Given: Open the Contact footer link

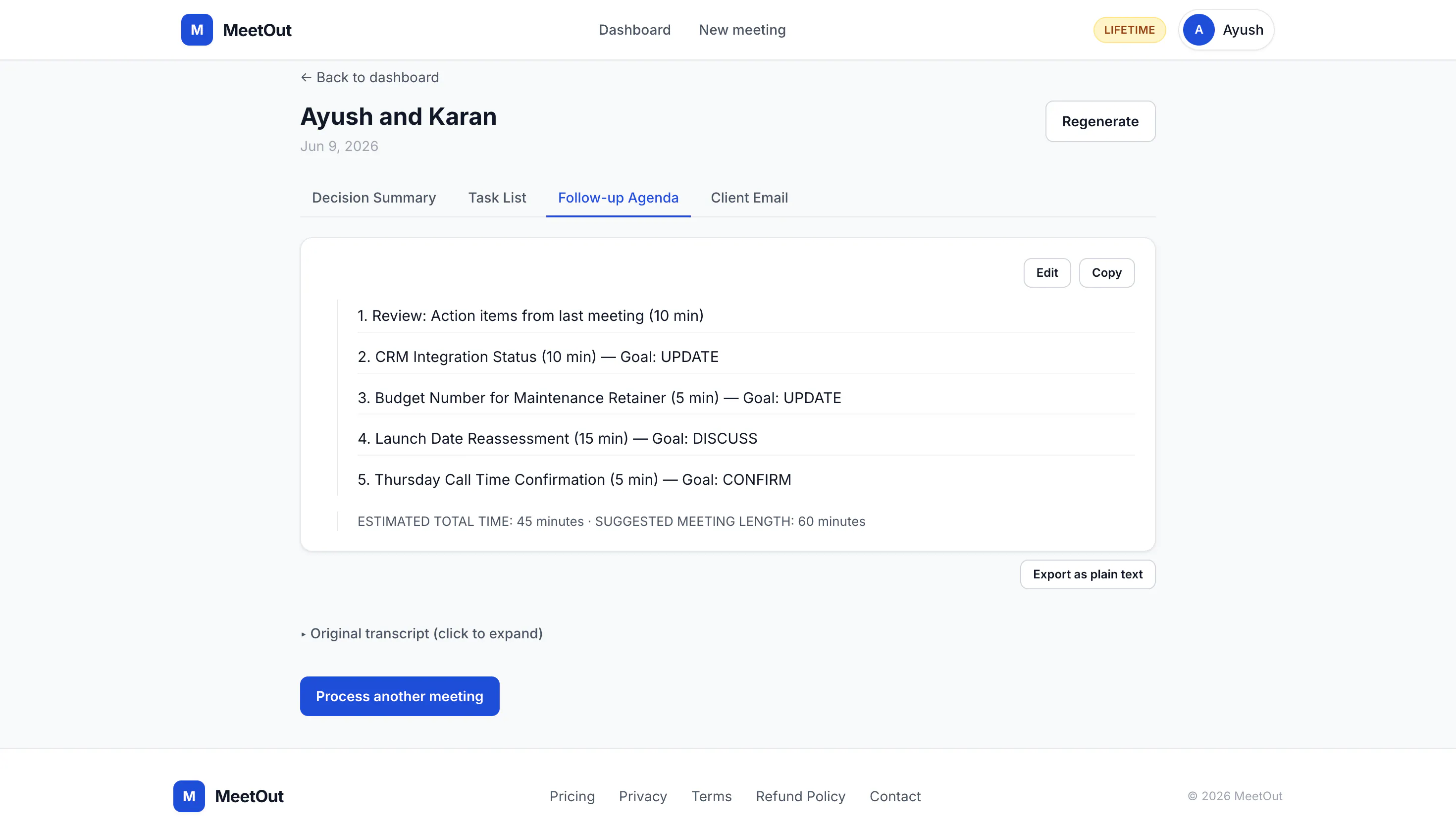Looking at the screenshot, I should tap(895, 796).
